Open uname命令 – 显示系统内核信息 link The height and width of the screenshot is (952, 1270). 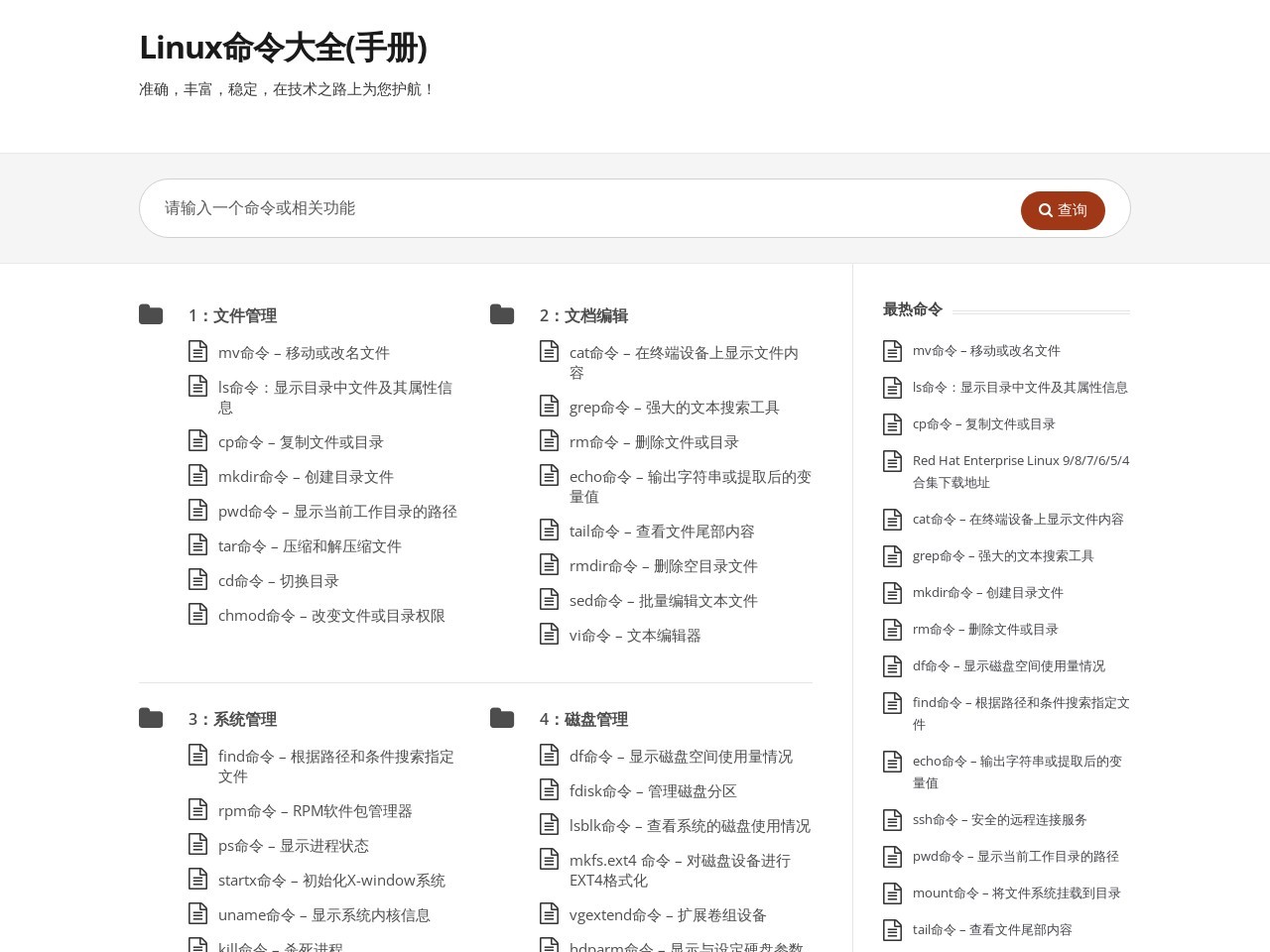click(324, 915)
